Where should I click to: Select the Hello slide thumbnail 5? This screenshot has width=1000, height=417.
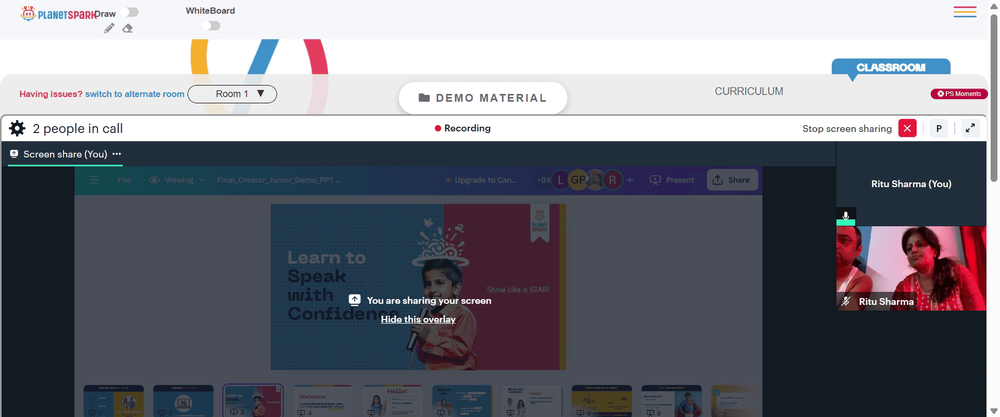[392, 400]
